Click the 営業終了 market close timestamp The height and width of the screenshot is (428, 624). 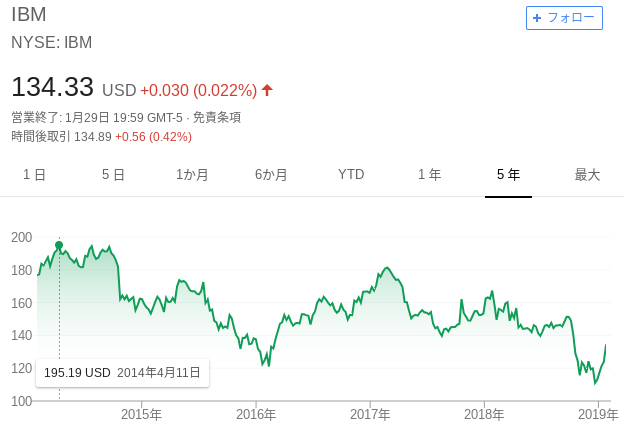click(x=97, y=117)
